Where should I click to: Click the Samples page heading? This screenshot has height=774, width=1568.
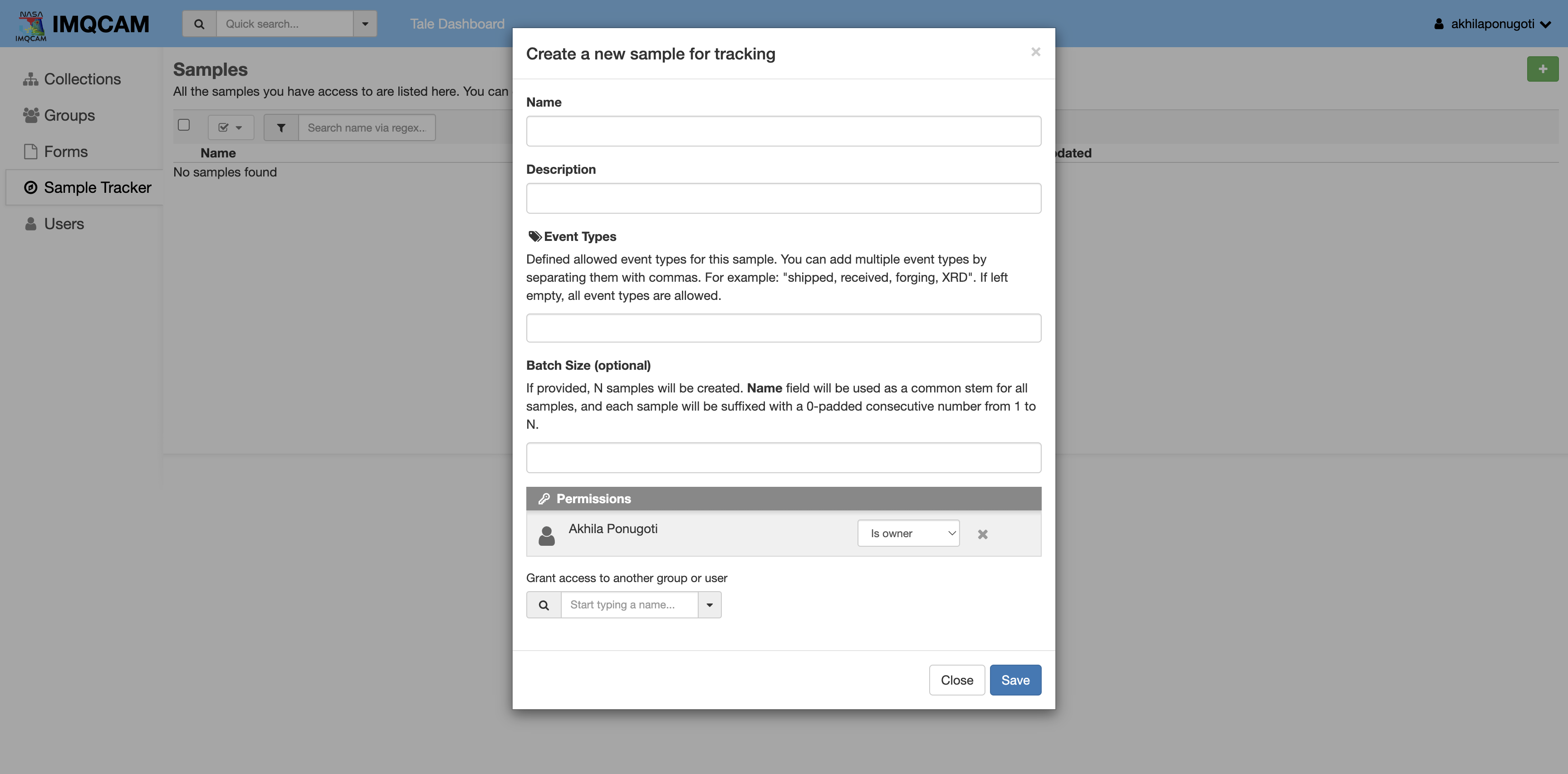coord(210,69)
